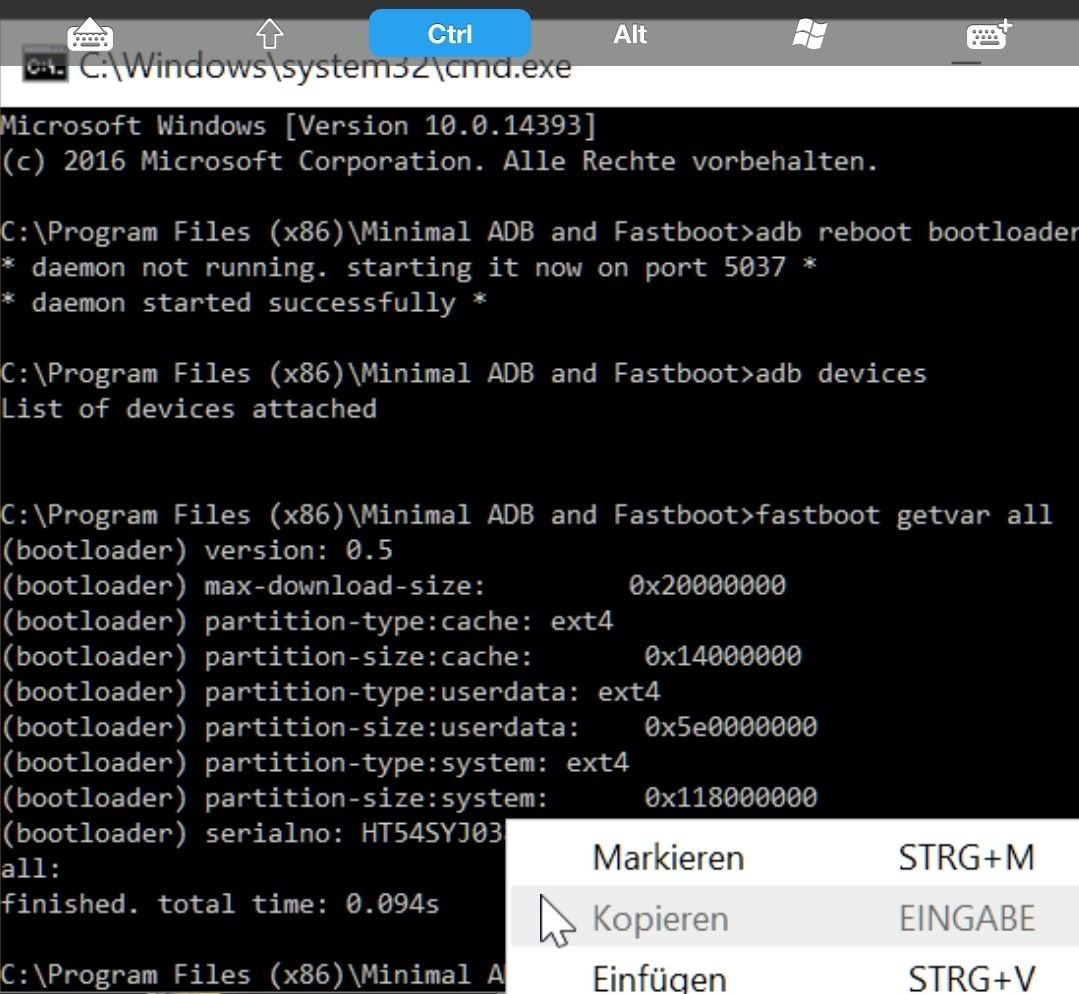Click the cmd.exe window icon

point(45,65)
